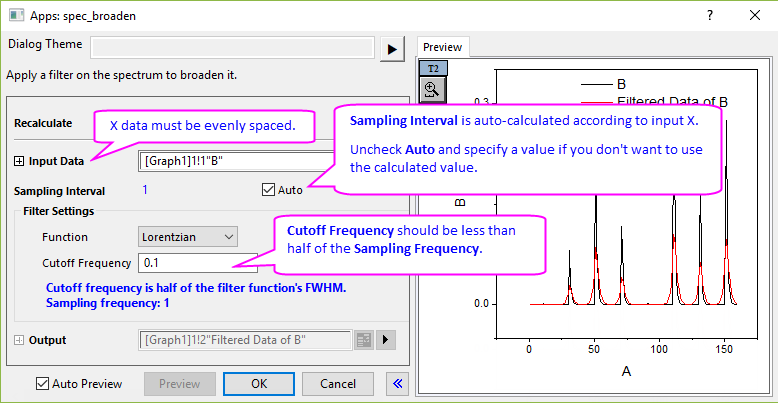The width and height of the screenshot is (778, 403).
Task: Expand the Output tree node
Action: [18, 340]
